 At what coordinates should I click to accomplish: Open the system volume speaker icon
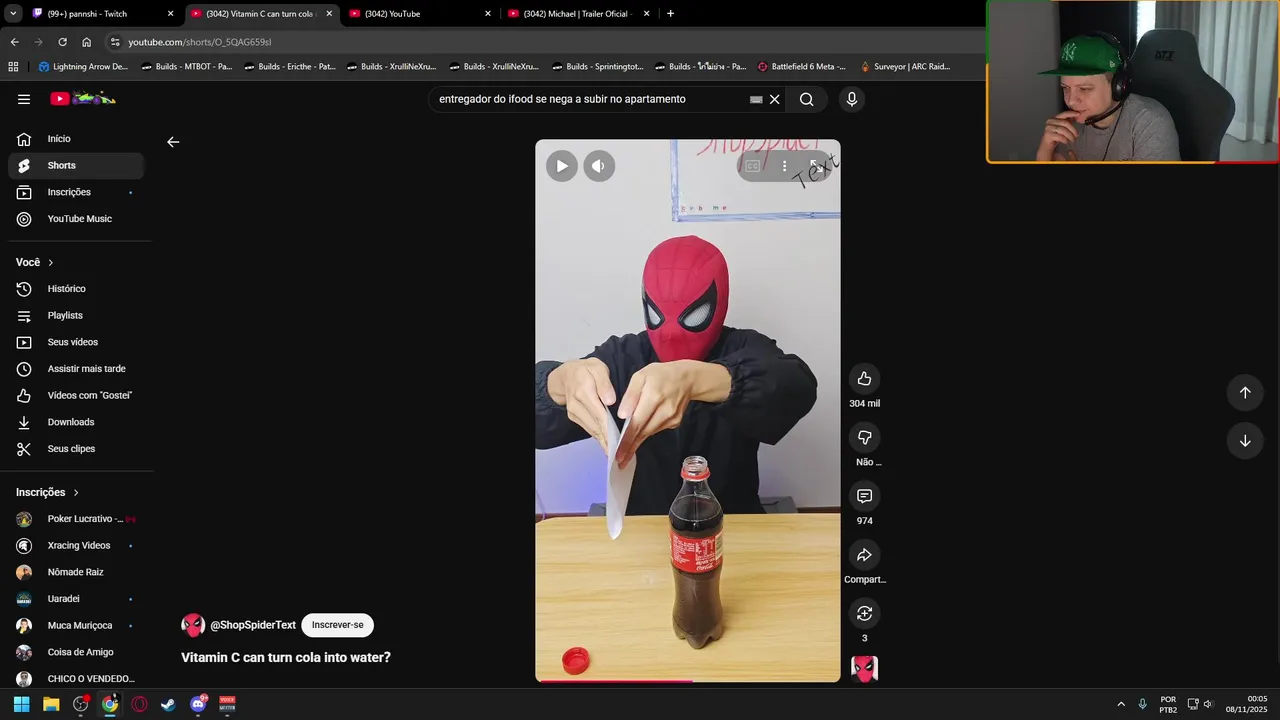point(1208,704)
